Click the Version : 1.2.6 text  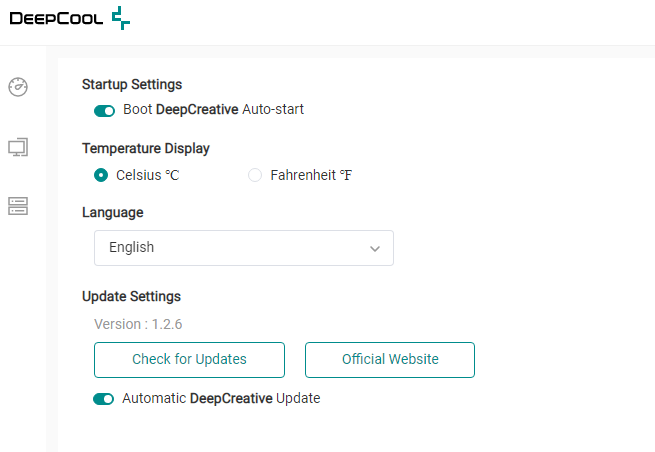pos(138,324)
